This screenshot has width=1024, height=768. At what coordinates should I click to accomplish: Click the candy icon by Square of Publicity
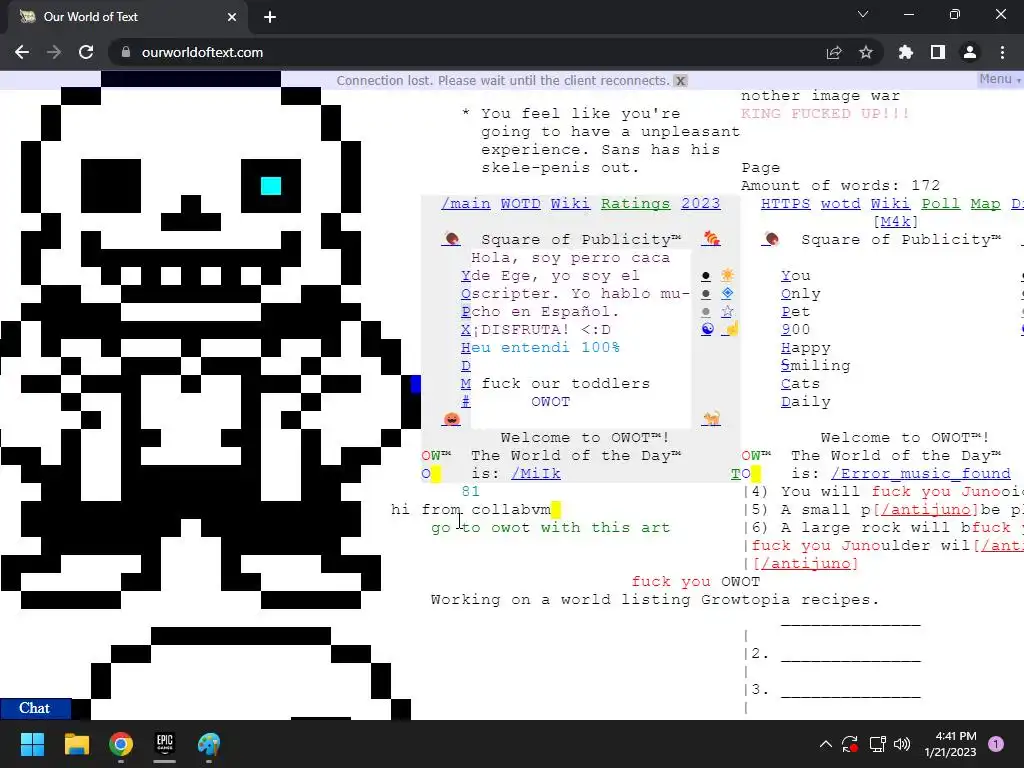tap(711, 238)
